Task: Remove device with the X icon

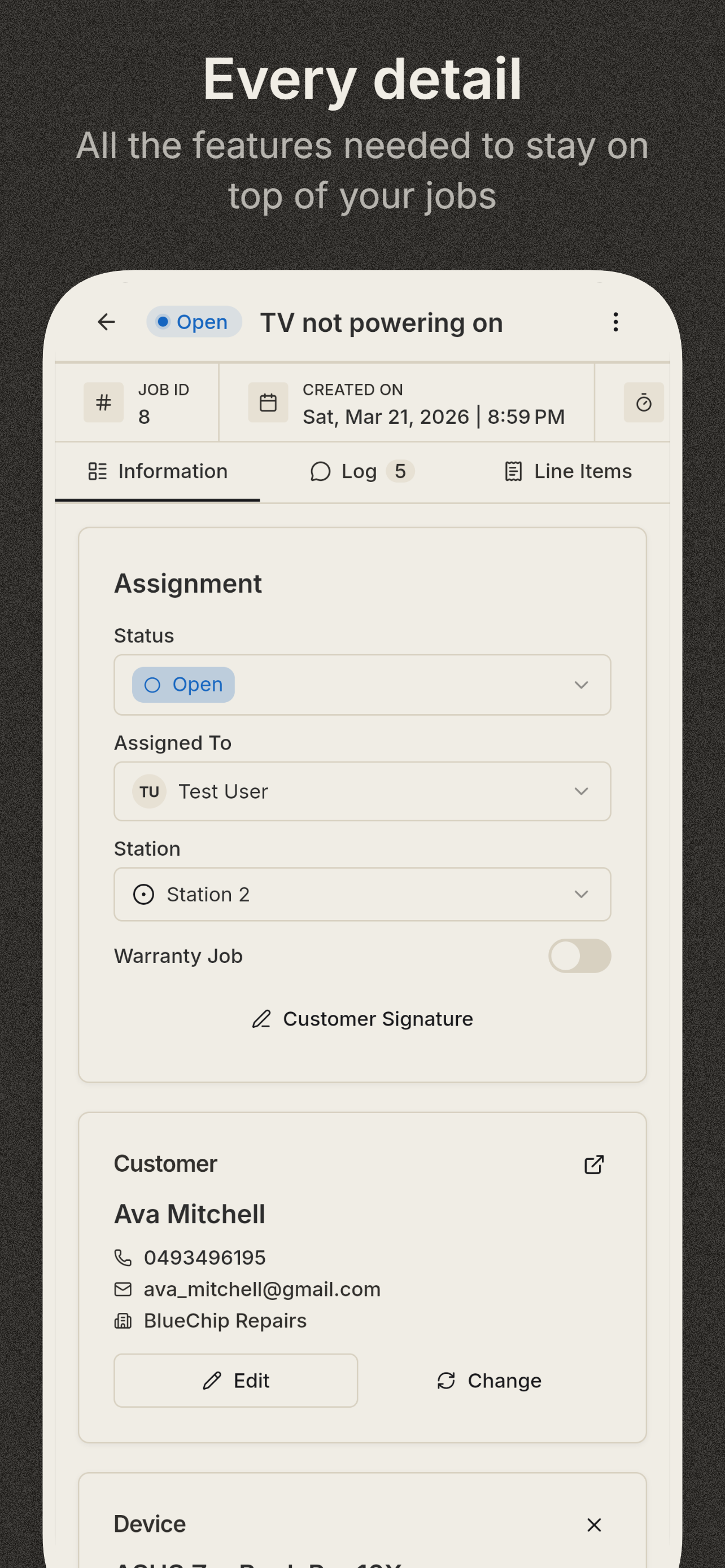Action: click(x=594, y=1525)
